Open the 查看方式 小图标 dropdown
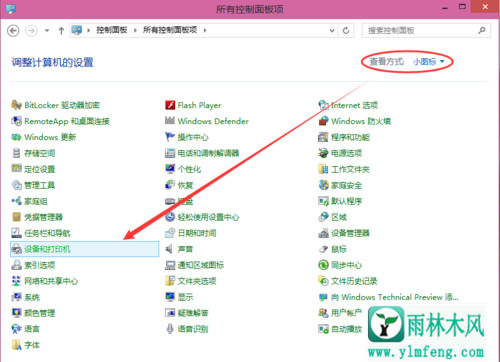 [x=428, y=62]
